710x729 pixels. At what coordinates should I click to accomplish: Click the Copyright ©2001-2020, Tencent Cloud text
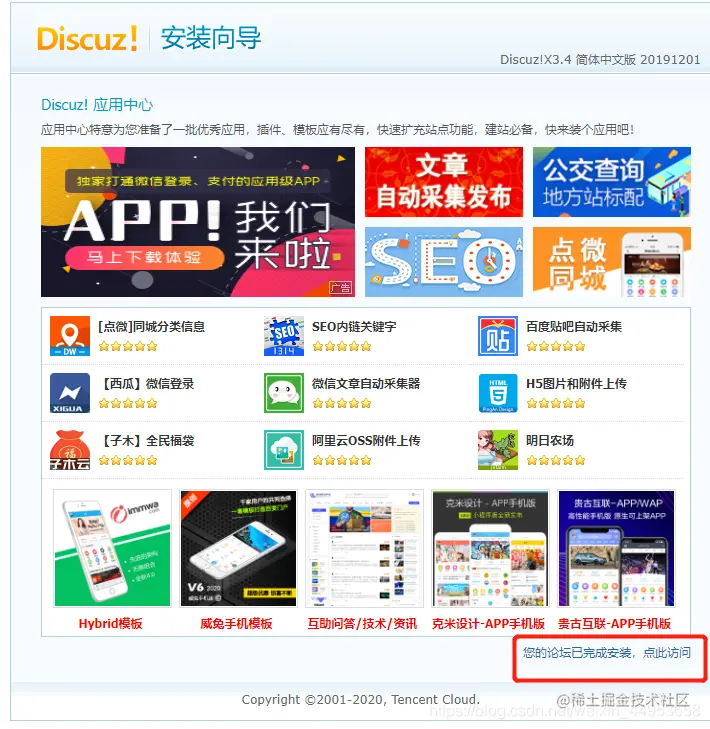point(361,700)
